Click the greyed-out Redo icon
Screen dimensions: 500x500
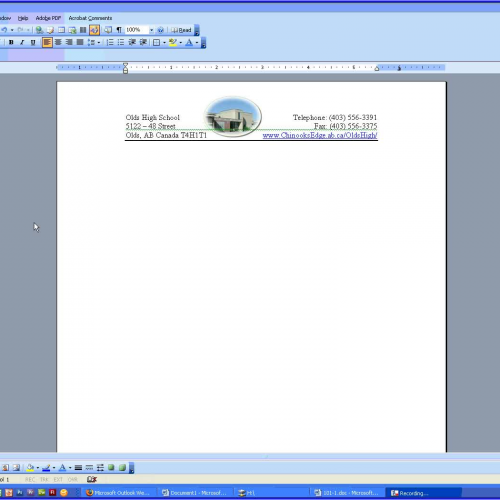pyautogui.click(x=21, y=30)
